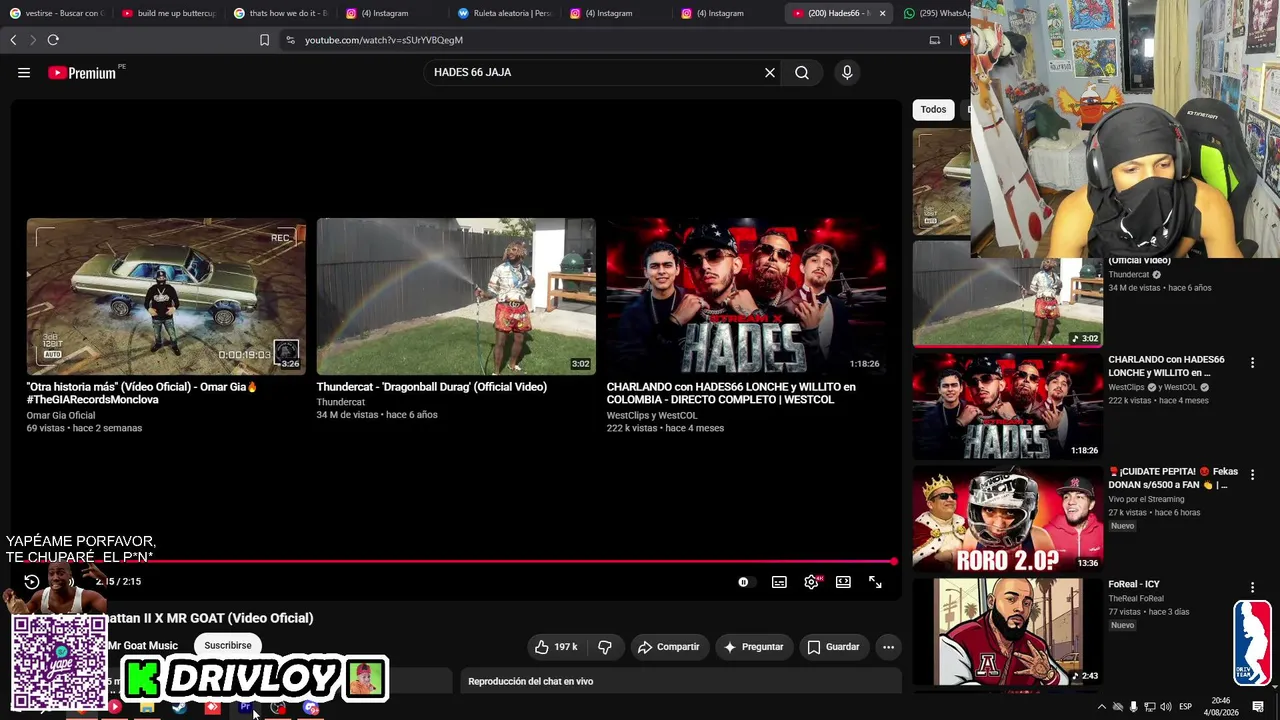Enter full screen video mode
The height and width of the screenshot is (720, 1280).
875,582
